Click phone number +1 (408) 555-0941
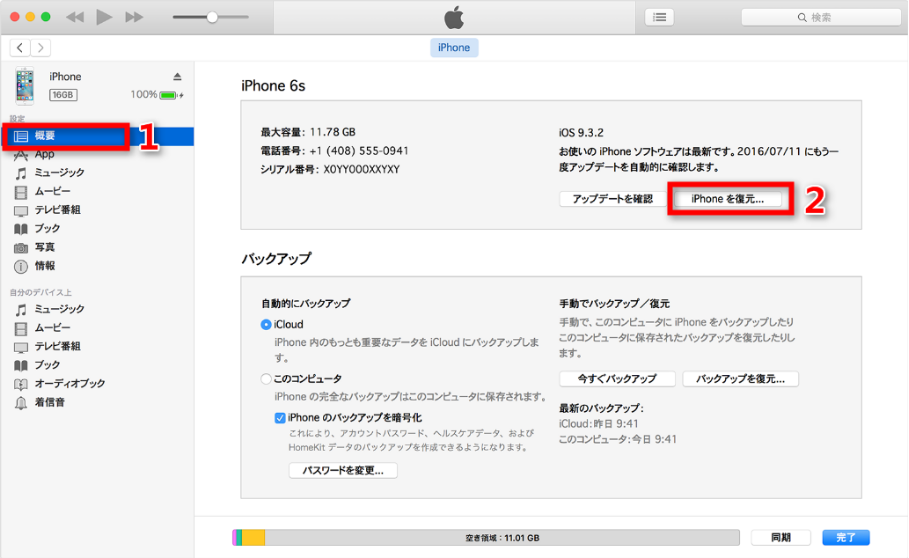Viewport: 909px width, 558px height. tap(359, 151)
